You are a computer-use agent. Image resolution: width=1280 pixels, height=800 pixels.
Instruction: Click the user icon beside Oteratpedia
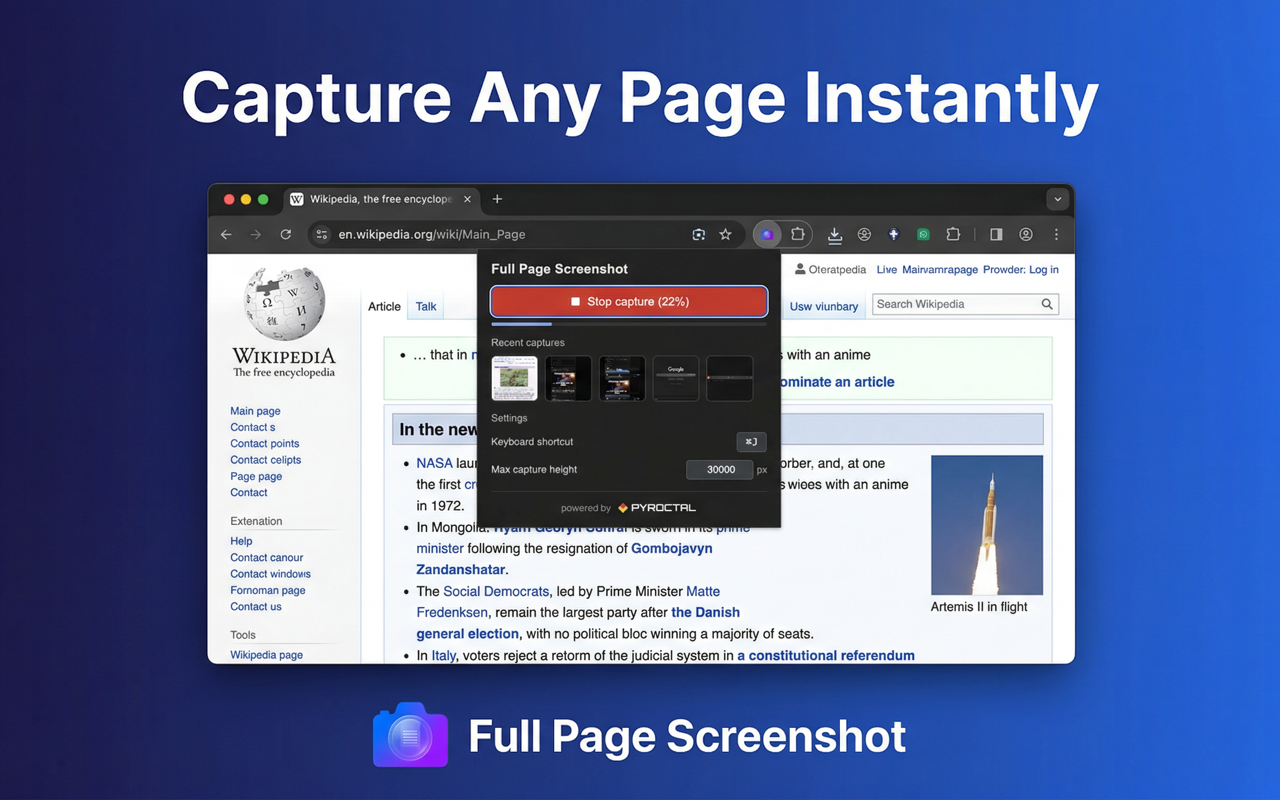click(x=800, y=269)
